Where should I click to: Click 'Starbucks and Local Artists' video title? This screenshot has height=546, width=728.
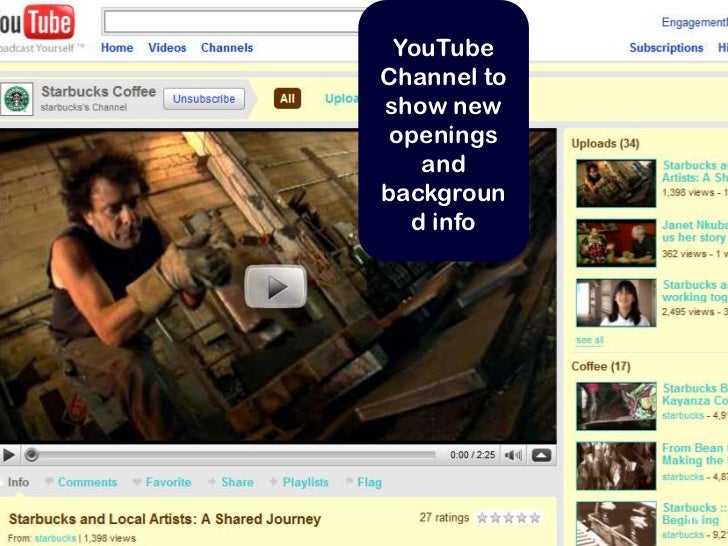(165, 519)
